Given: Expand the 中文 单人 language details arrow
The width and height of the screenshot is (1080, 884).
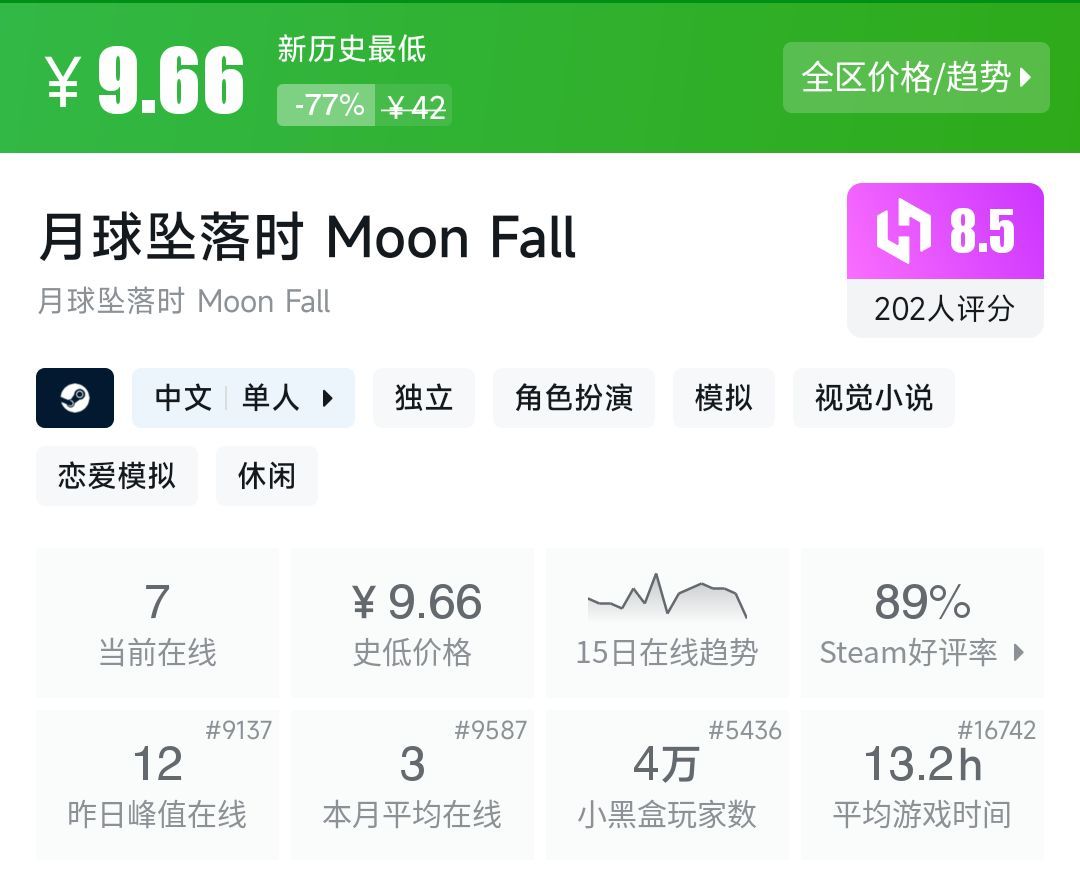Looking at the screenshot, I should coord(328,398).
